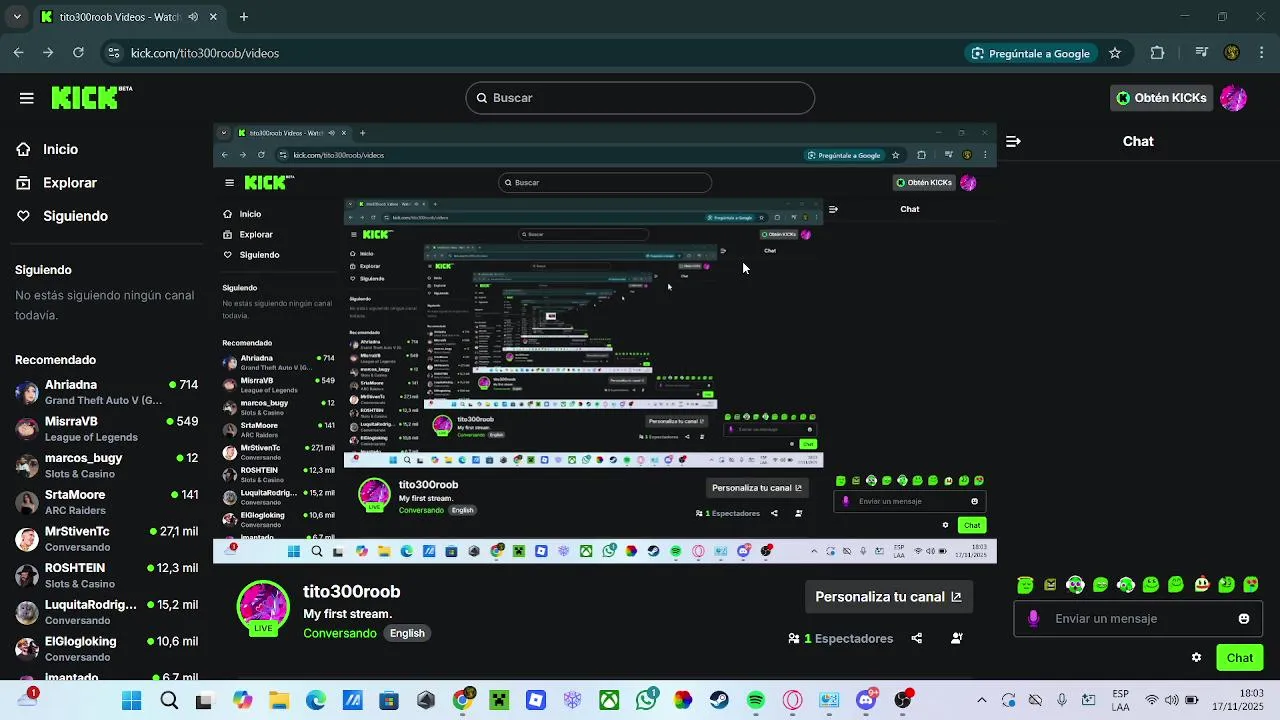The height and width of the screenshot is (720, 1280).
Task: Mute this tab via the tab audio icon
Action: tap(193, 17)
